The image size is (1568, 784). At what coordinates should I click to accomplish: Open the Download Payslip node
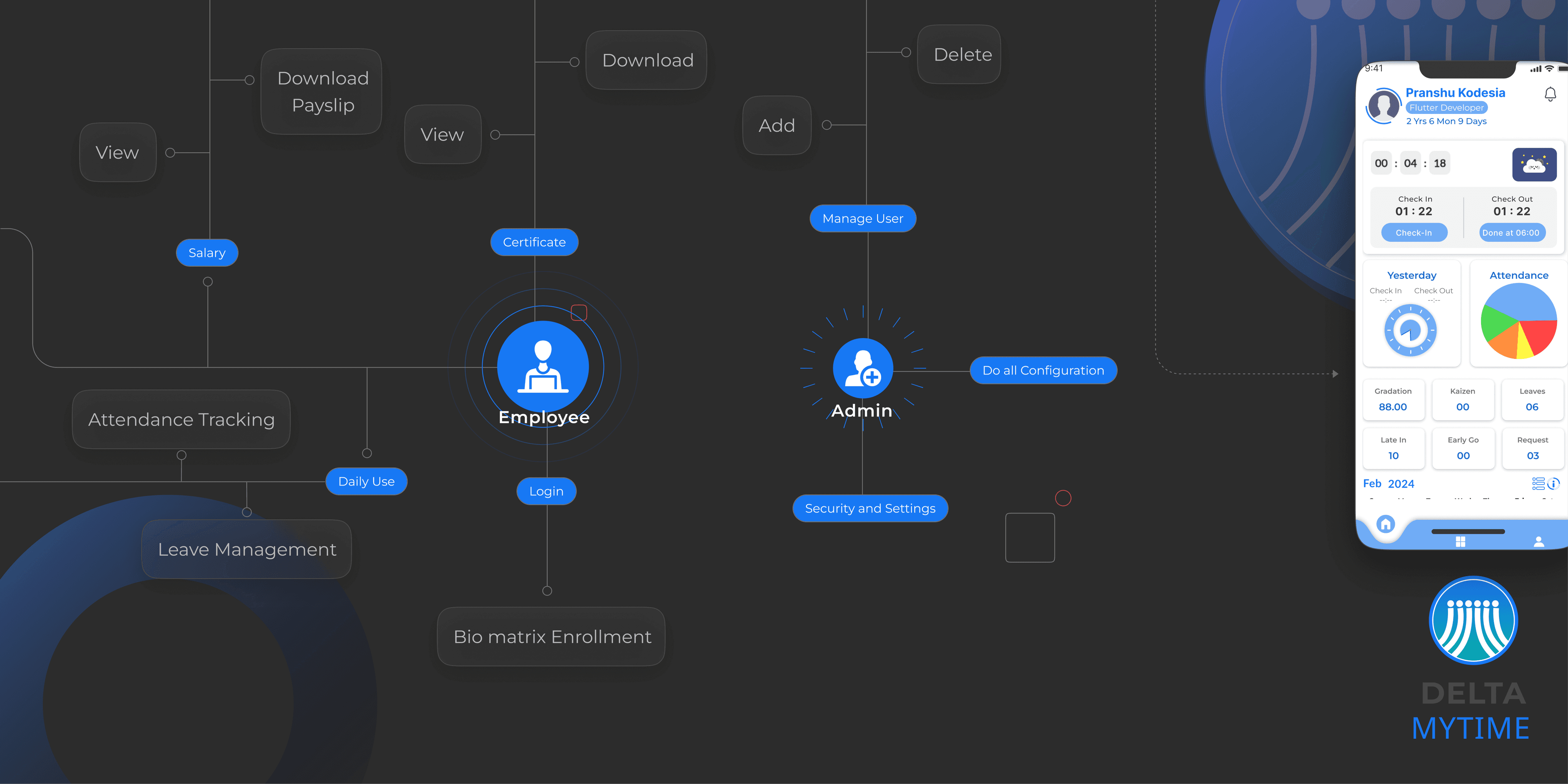click(x=321, y=91)
